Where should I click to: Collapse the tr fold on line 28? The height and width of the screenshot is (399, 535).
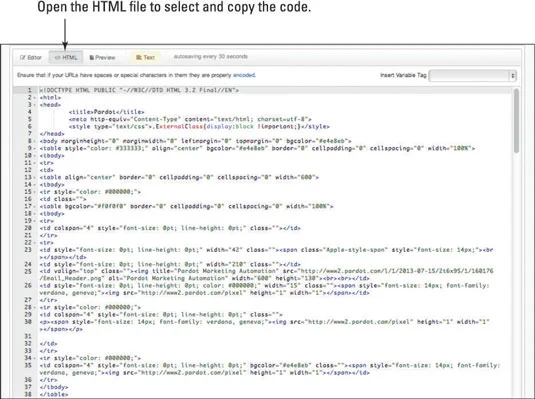point(34,307)
